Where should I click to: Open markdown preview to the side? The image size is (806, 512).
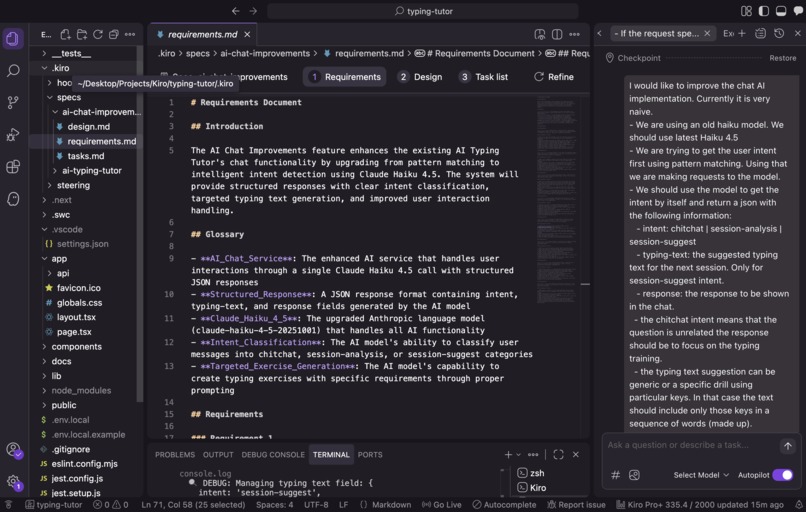point(540,34)
